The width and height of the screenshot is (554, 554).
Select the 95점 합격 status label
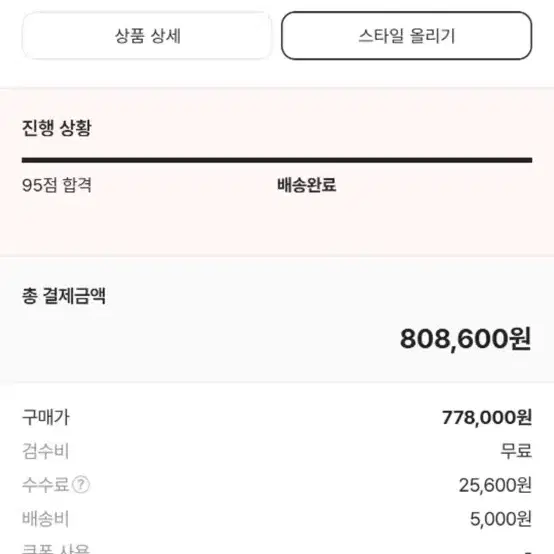pyautogui.click(x=57, y=185)
